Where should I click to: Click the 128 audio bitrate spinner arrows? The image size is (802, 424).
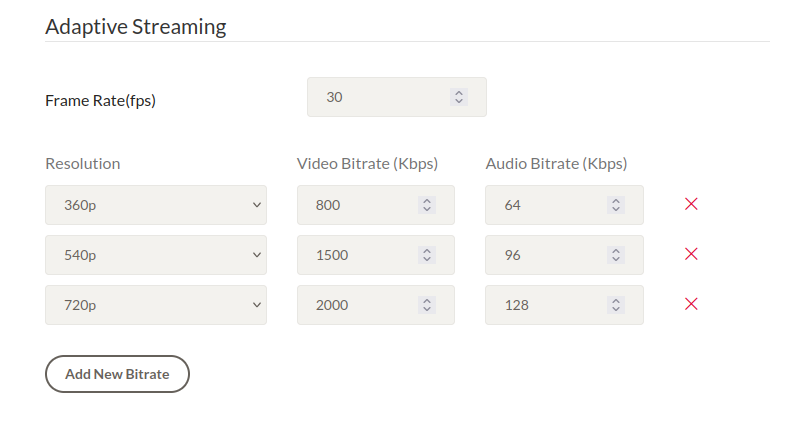(616, 305)
